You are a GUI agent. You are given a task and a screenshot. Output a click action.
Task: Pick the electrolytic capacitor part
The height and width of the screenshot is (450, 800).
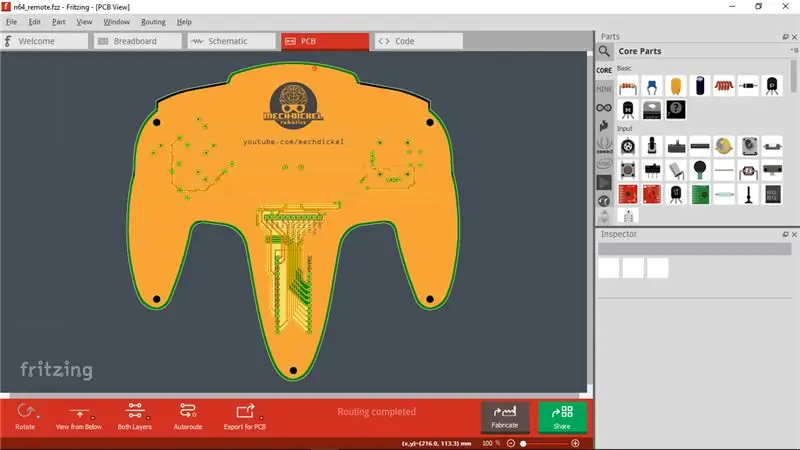[x=700, y=86]
